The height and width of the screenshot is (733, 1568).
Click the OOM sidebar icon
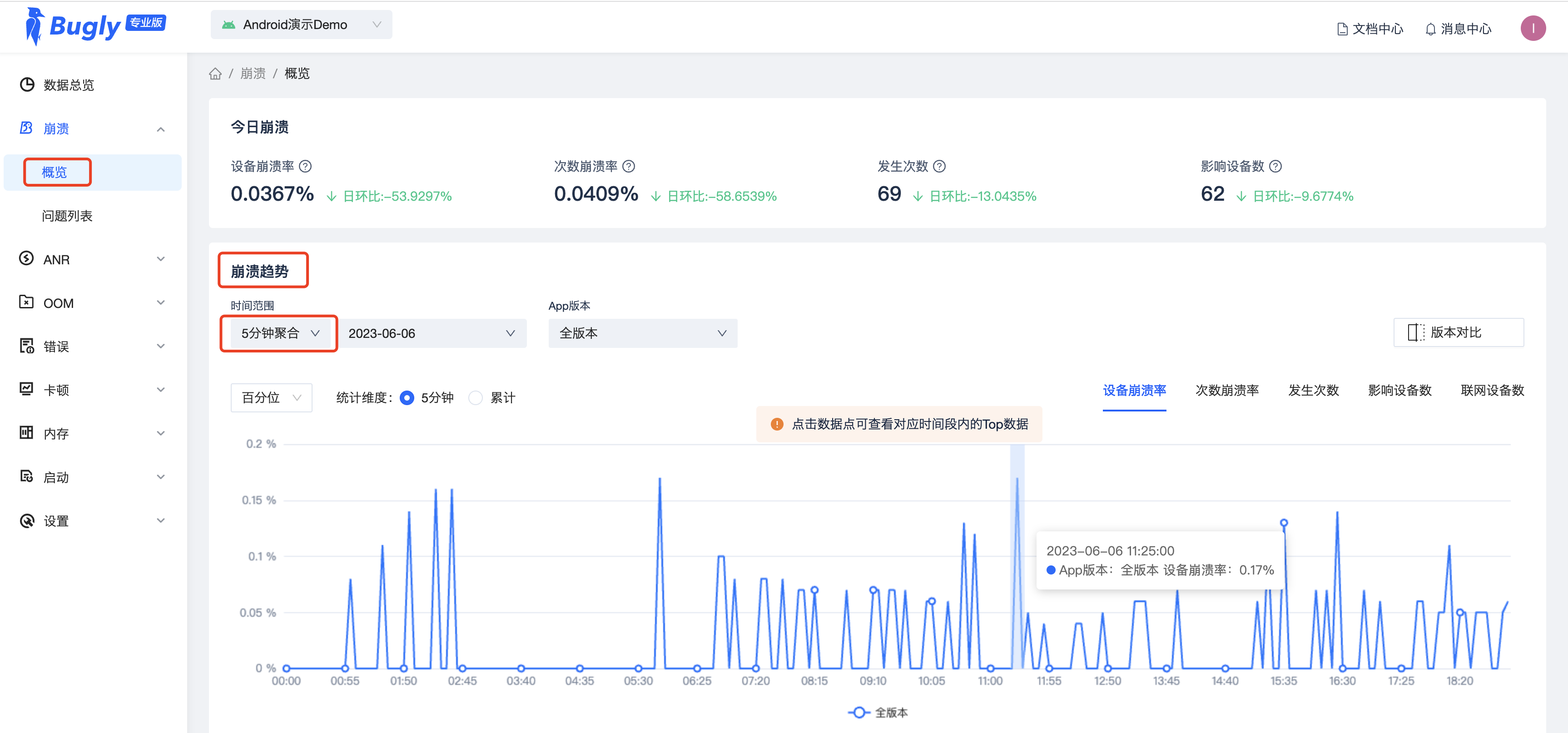click(26, 302)
